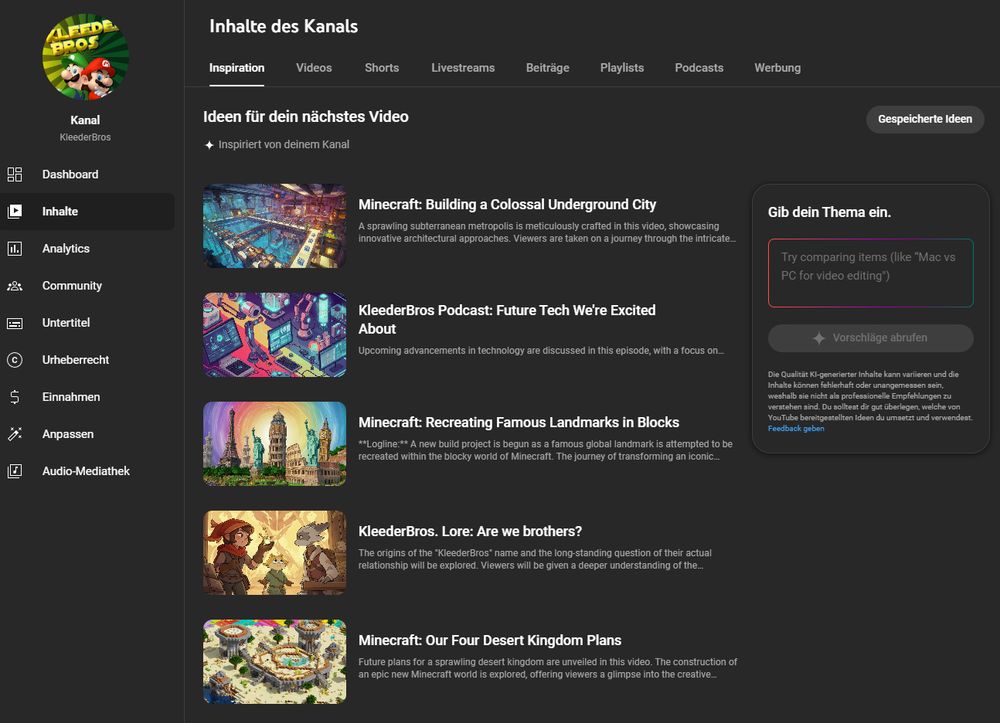Switch to the Podcasts tab

699,68
